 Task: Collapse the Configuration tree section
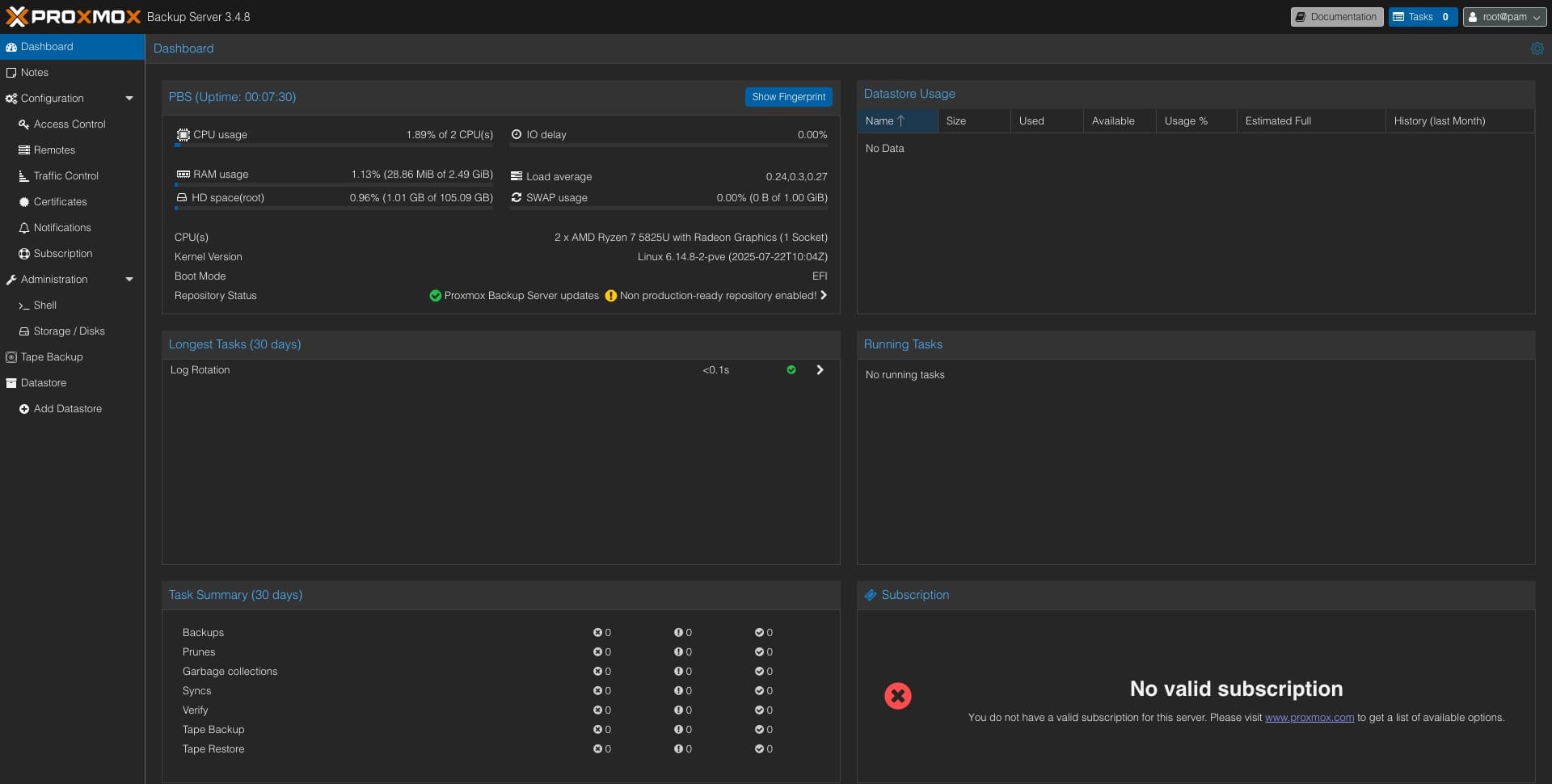point(129,99)
